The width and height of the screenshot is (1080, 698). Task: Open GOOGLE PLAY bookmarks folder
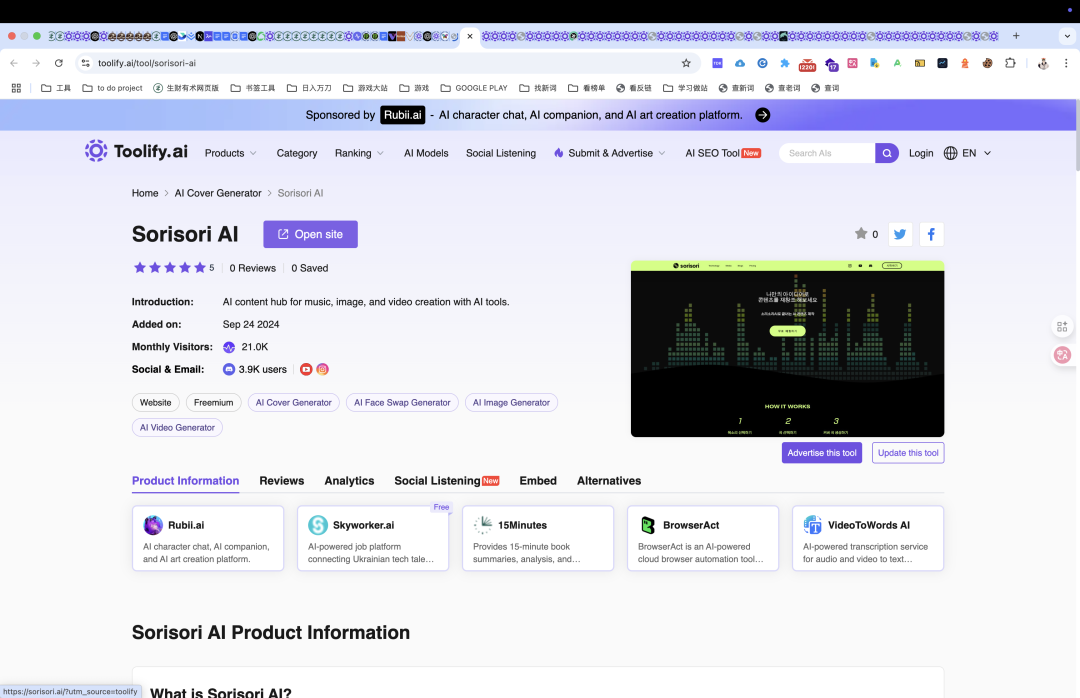[x=474, y=88]
